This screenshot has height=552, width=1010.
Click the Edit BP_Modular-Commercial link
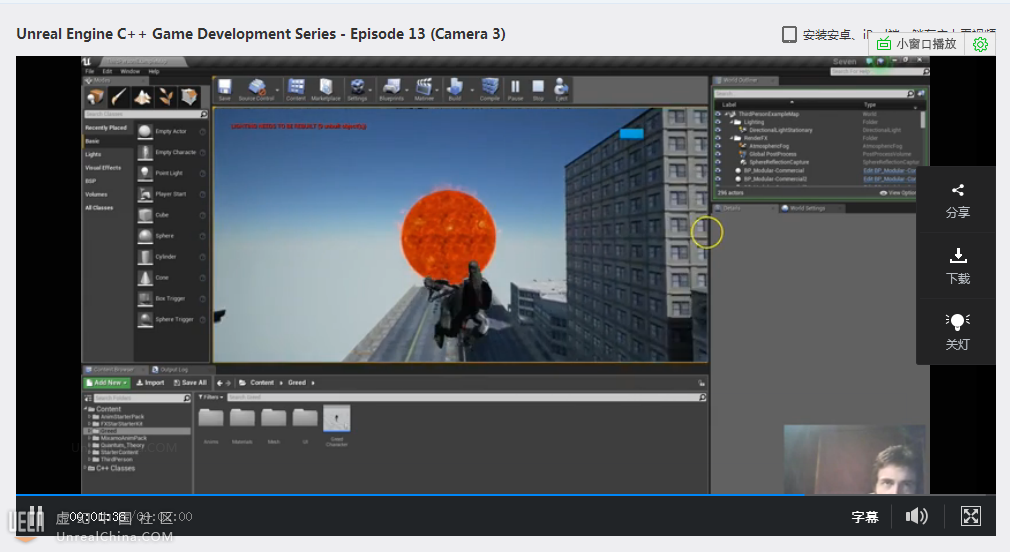coord(890,171)
